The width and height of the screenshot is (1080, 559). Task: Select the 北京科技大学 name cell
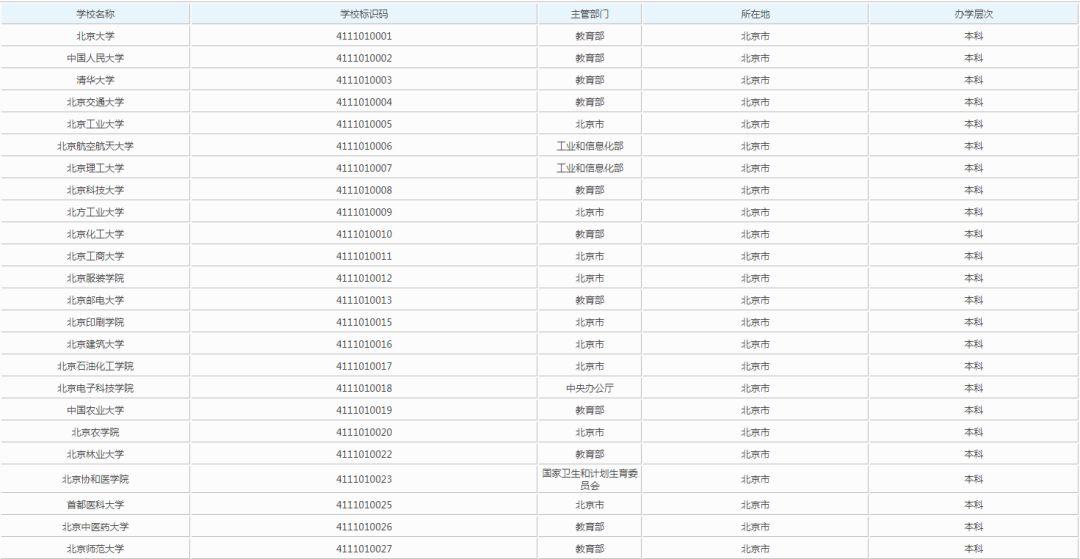(x=95, y=190)
